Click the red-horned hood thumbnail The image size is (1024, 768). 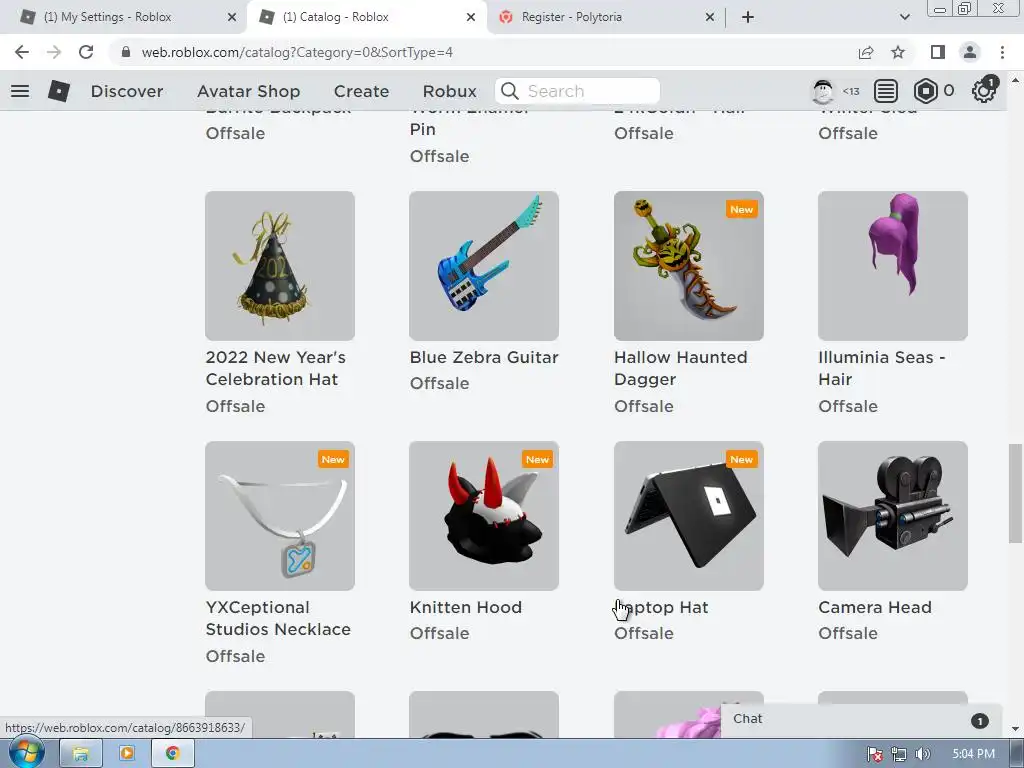484,516
